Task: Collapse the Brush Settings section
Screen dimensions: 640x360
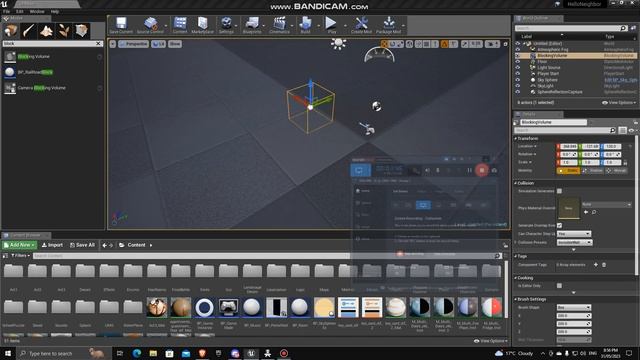Action: [516, 299]
